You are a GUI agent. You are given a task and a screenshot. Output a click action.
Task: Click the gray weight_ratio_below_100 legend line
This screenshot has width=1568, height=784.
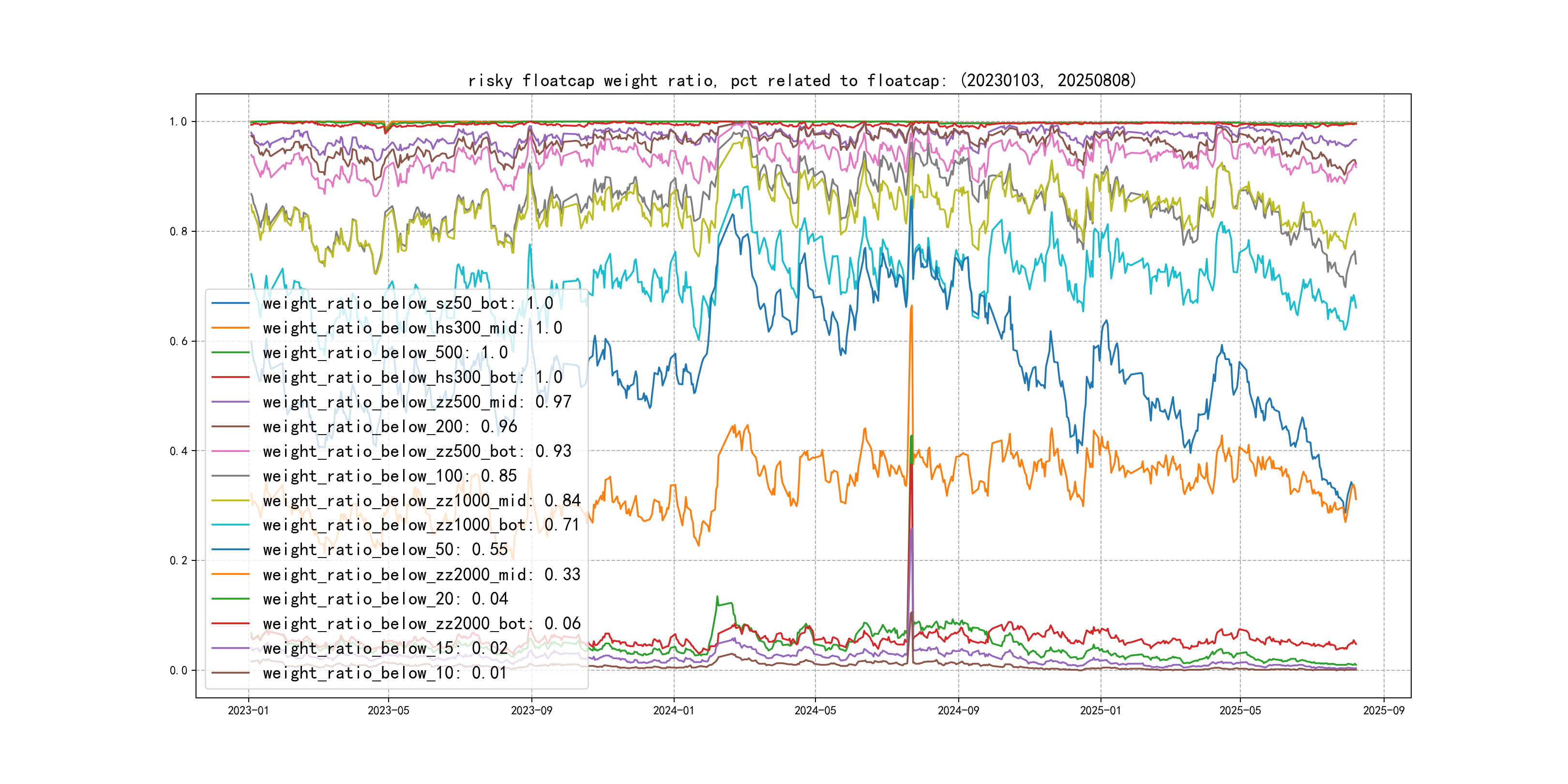click(x=231, y=476)
